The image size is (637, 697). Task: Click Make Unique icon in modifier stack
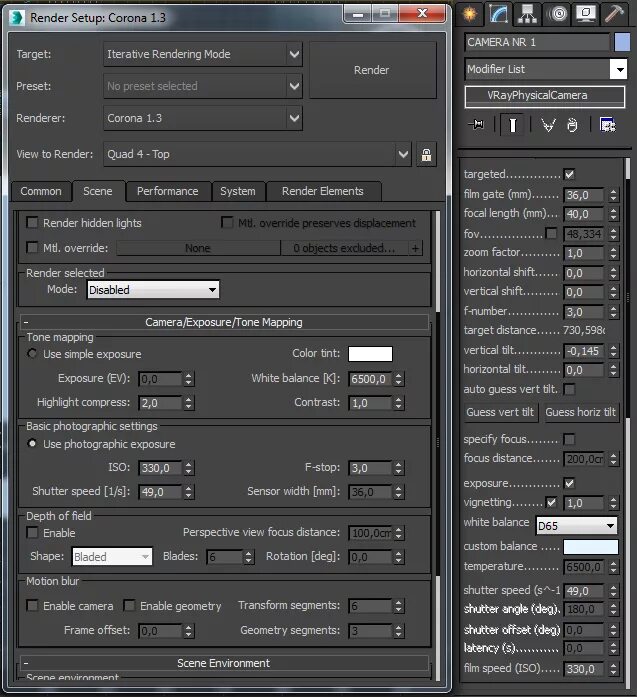pyautogui.click(x=548, y=125)
